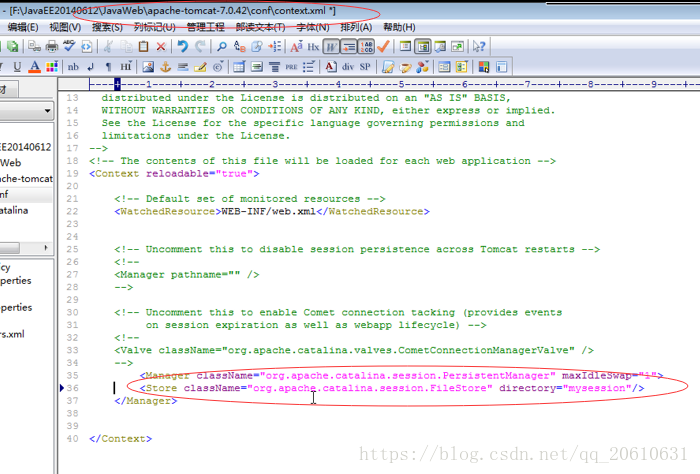The width and height of the screenshot is (700, 474).
Task: Click the Cut scissors icon
Action: [108, 46]
